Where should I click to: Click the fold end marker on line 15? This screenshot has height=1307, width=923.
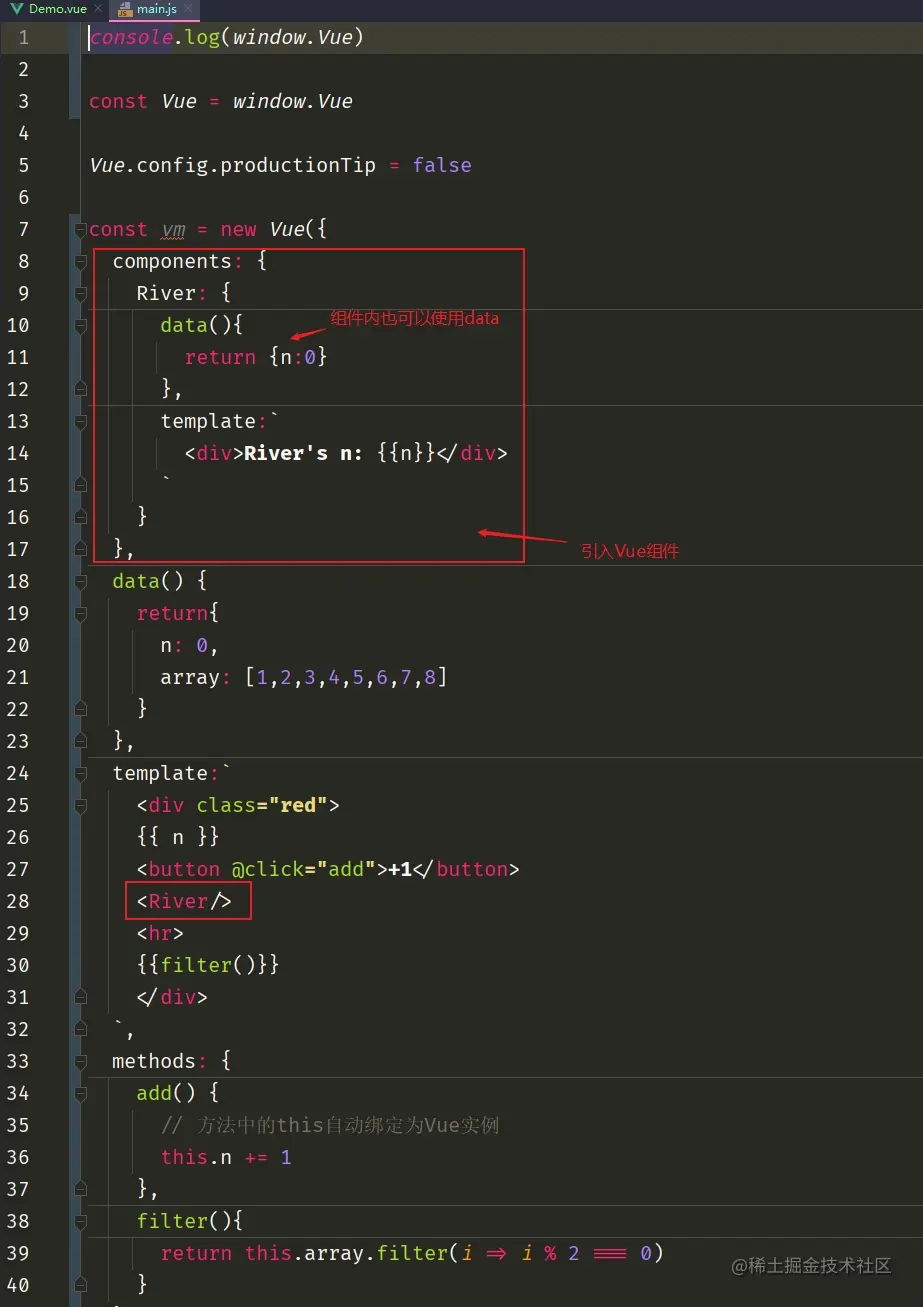pyautogui.click(x=80, y=485)
